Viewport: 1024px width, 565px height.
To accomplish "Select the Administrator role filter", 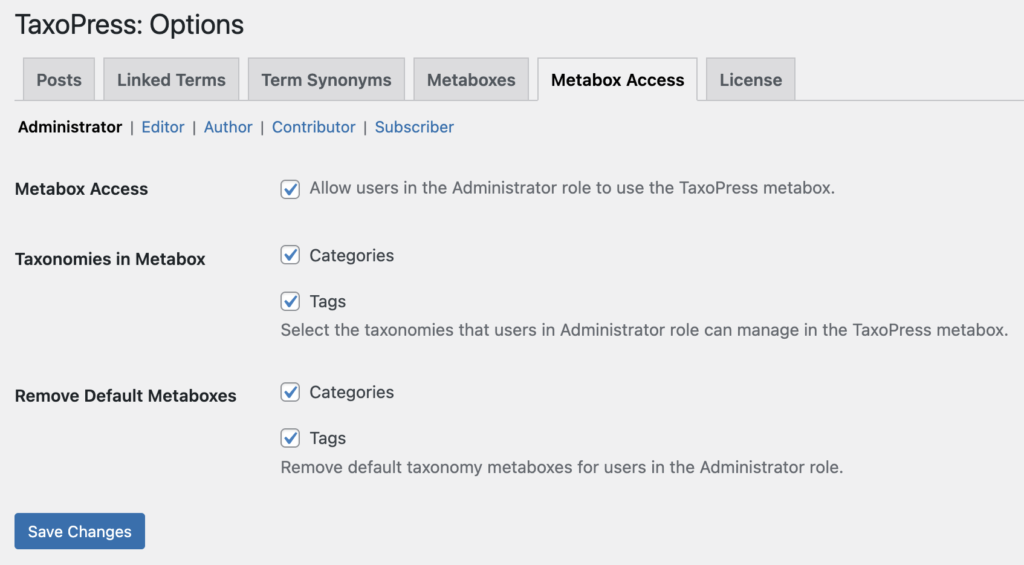I will [x=70, y=127].
